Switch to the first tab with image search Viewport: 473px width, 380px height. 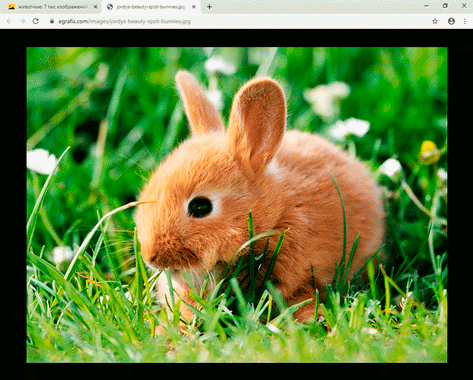point(50,7)
